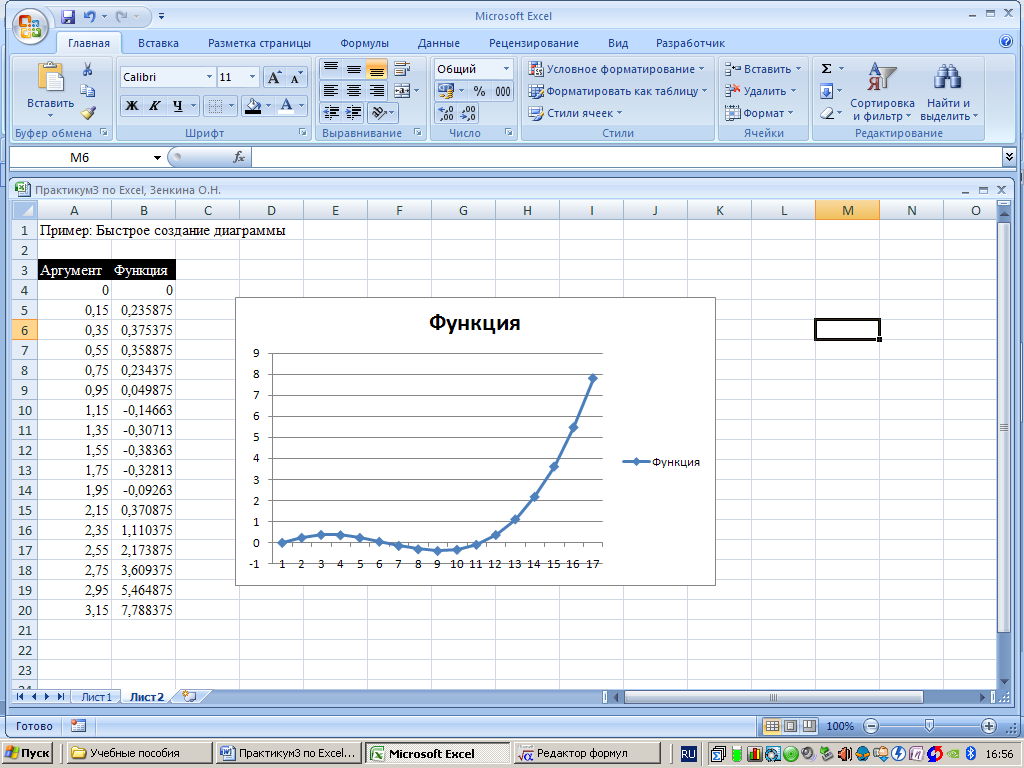Select the Лист1 sheet tab

click(96, 697)
